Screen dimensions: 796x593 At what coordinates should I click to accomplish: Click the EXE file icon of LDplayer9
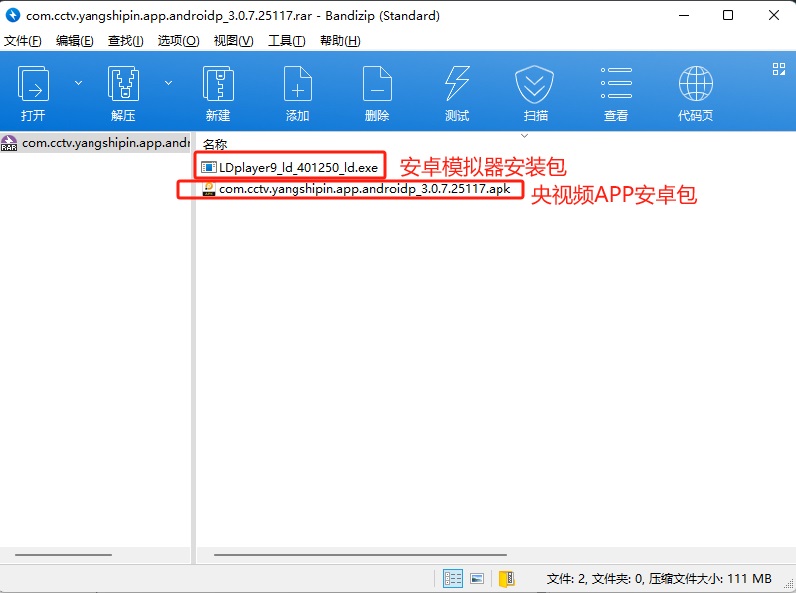209,167
